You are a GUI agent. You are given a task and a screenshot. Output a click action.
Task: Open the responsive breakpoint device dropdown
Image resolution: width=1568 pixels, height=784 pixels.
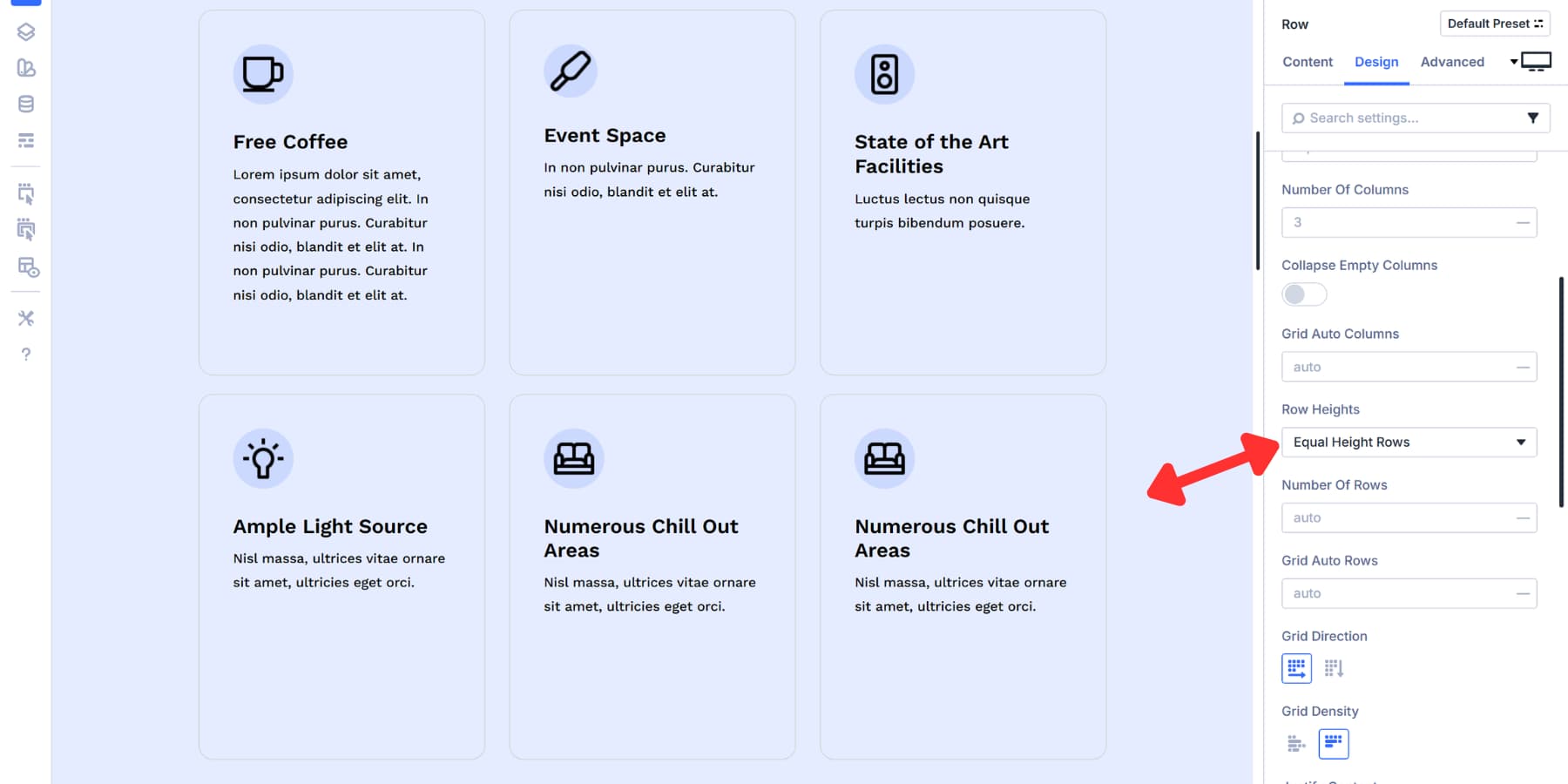tap(1529, 61)
